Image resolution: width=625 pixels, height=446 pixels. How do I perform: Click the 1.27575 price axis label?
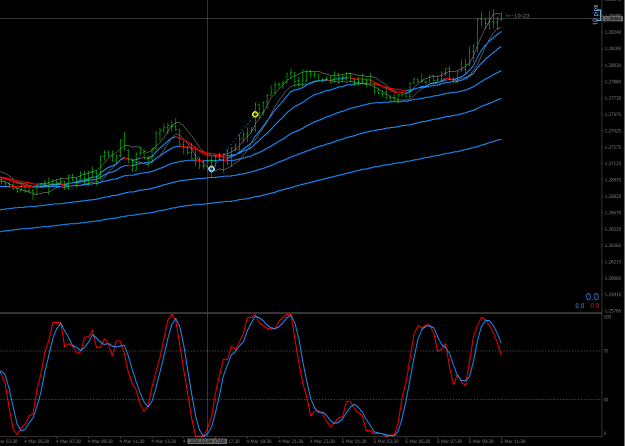click(x=613, y=114)
